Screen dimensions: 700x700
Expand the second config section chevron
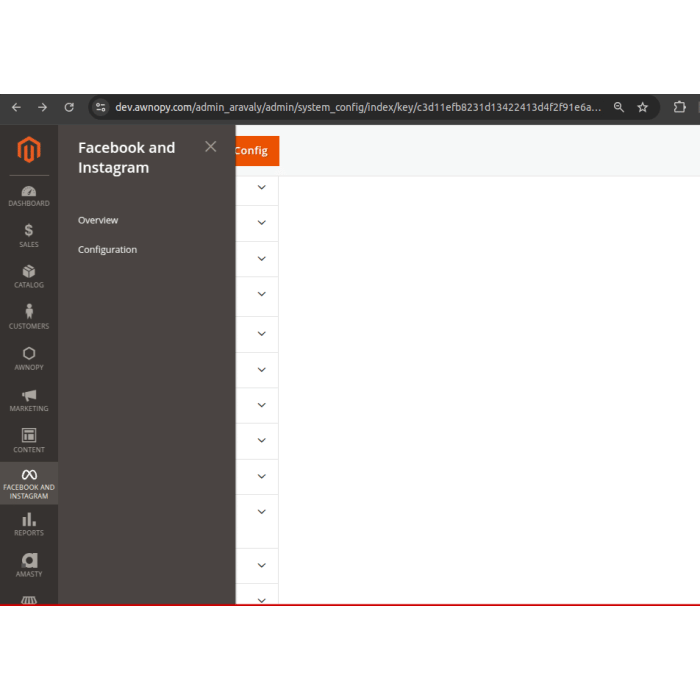point(262,223)
